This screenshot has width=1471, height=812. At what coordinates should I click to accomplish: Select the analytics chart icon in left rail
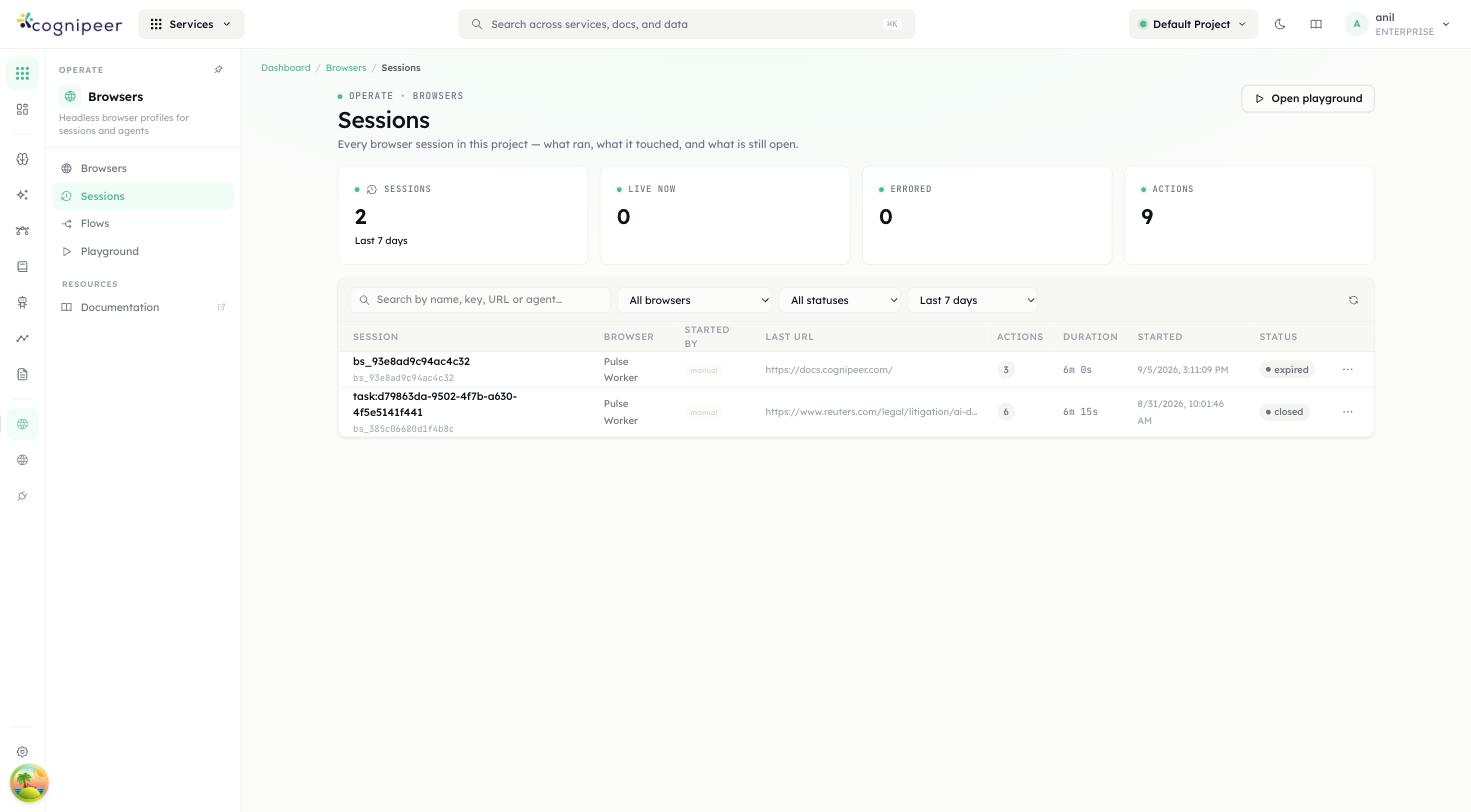pos(22,338)
